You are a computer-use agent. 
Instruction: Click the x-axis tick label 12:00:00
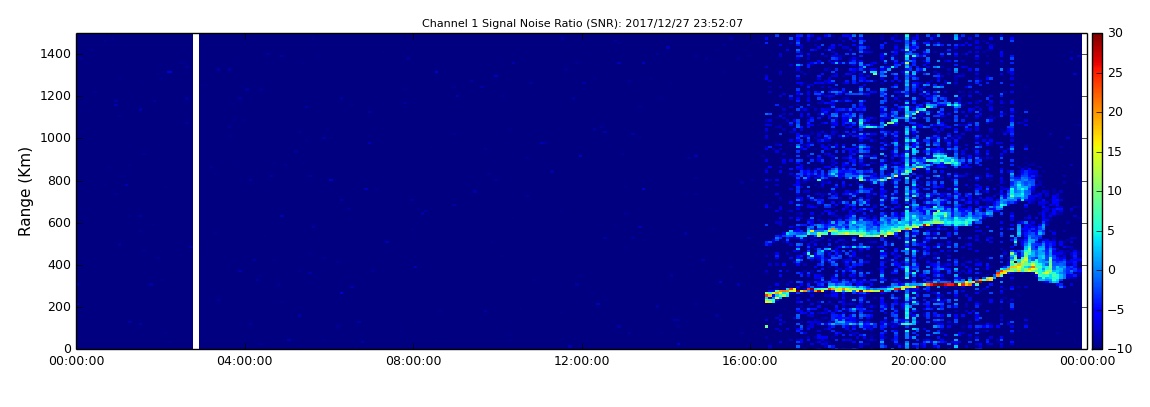[x=580, y=361]
